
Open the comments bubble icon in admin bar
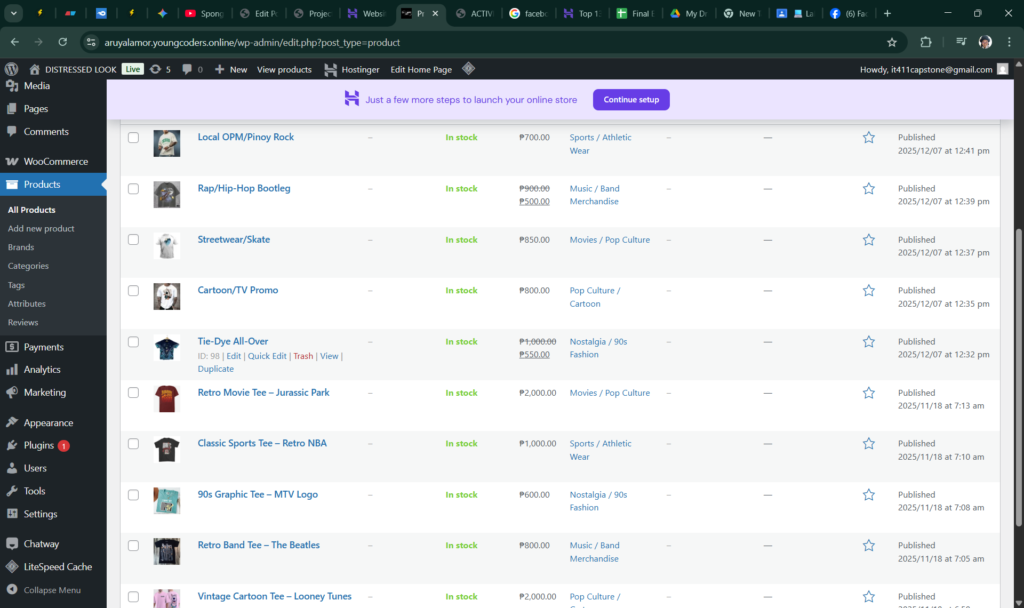point(187,69)
